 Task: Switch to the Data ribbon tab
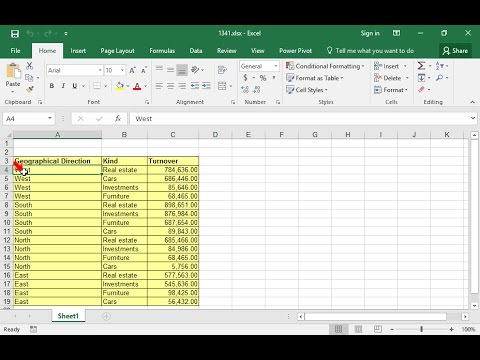click(196, 51)
